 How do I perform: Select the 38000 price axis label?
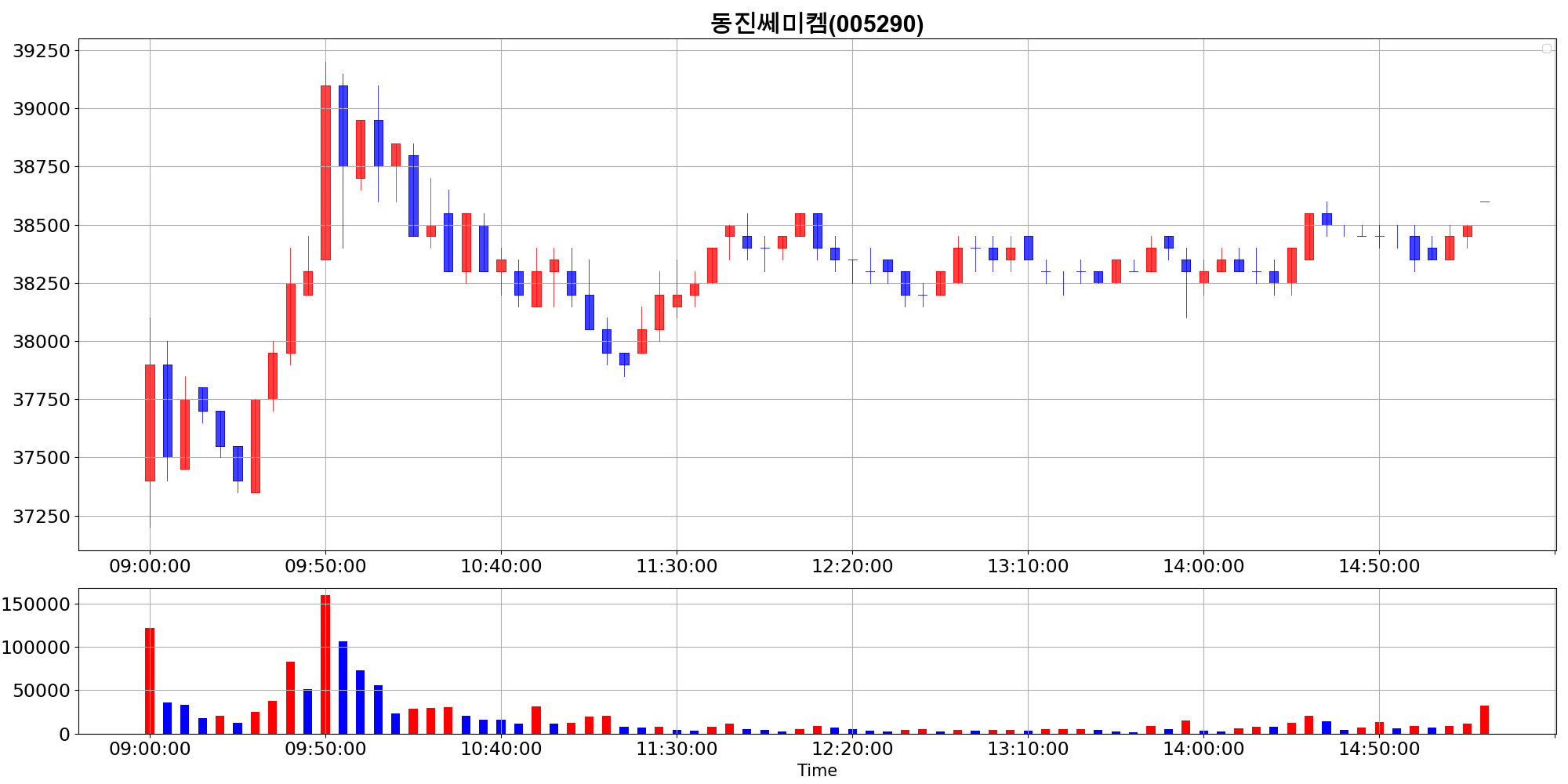(x=42, y=342)
